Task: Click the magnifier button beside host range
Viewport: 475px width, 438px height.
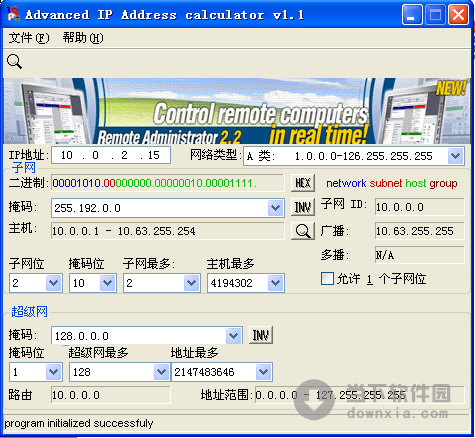Action: click(303, 231)
